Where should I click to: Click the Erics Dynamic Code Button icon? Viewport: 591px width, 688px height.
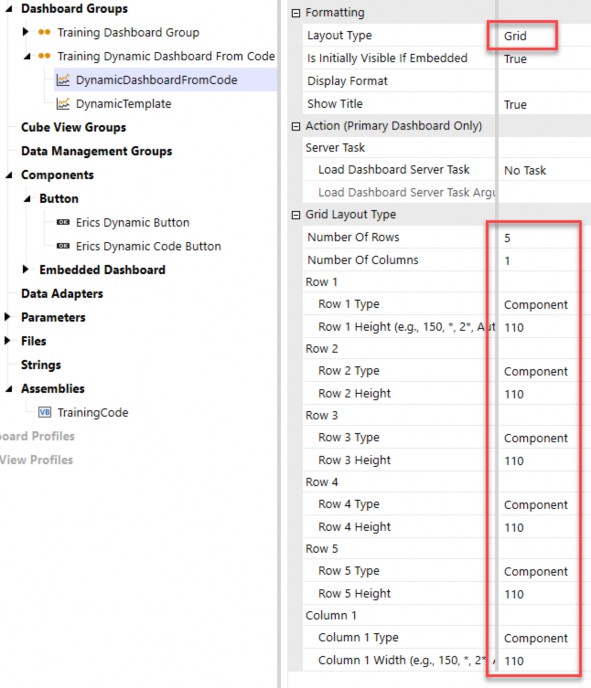click(63, 246)
